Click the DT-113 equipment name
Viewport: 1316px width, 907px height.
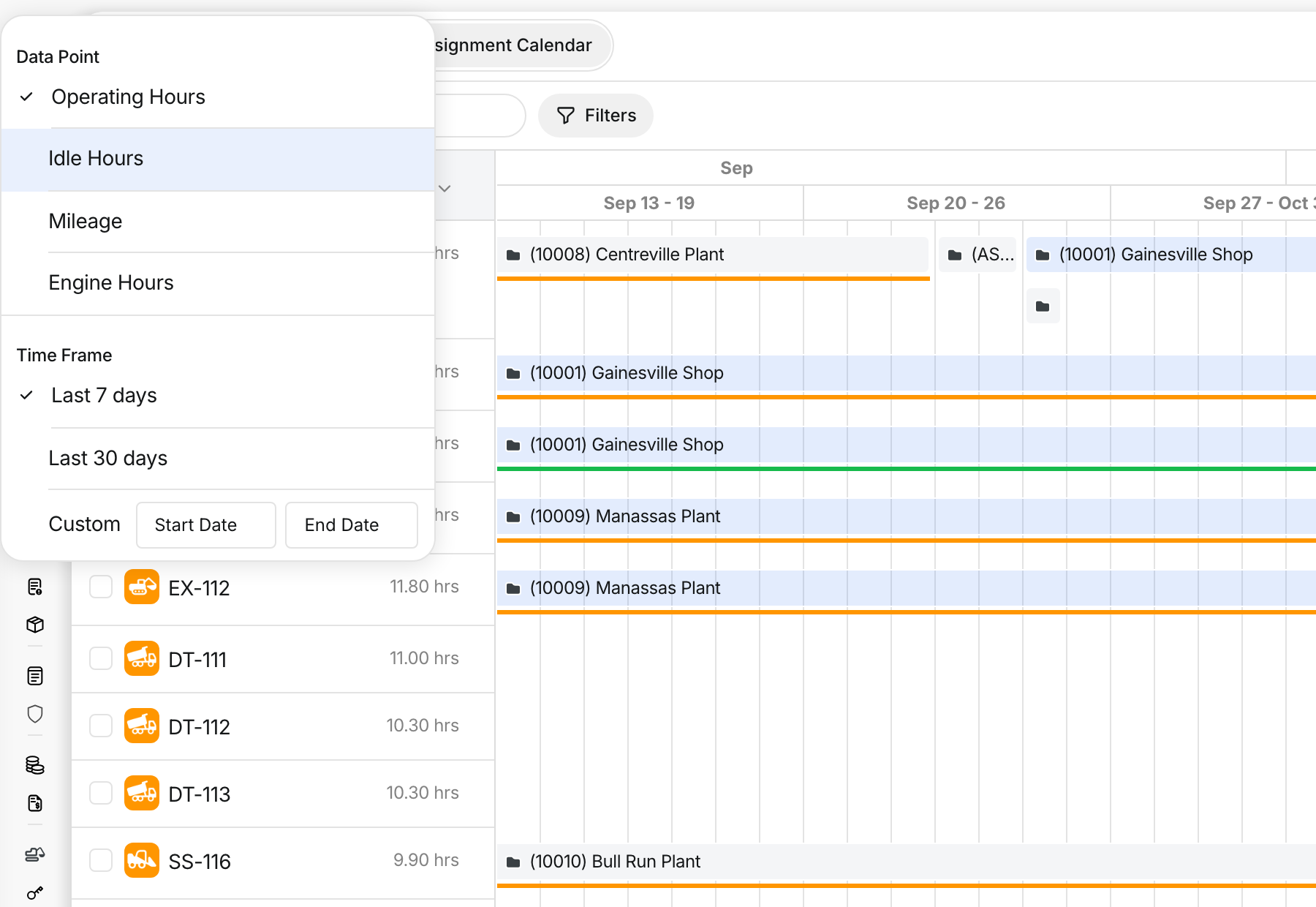(x=200, y=794)
